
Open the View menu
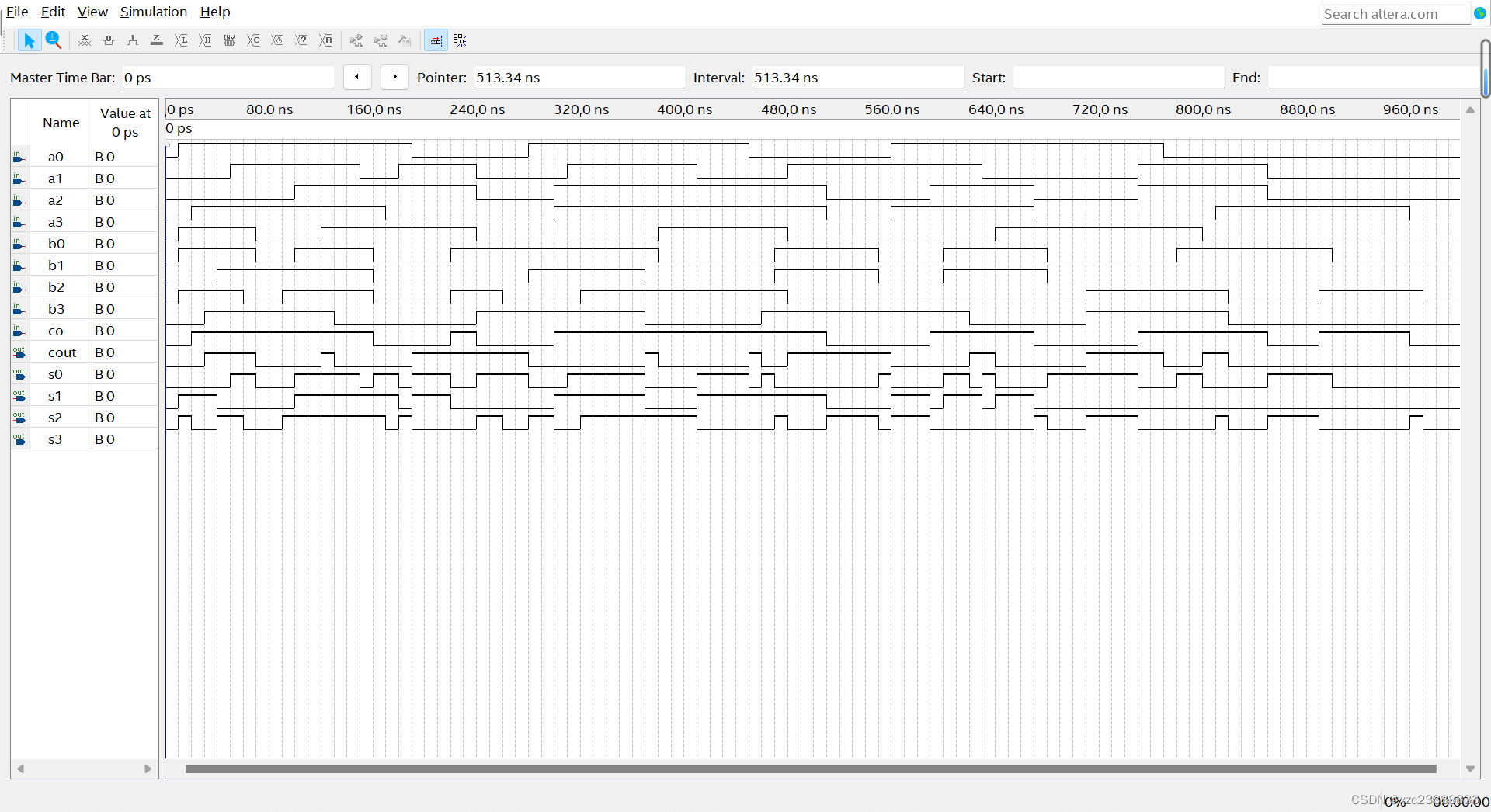(92, 12)
